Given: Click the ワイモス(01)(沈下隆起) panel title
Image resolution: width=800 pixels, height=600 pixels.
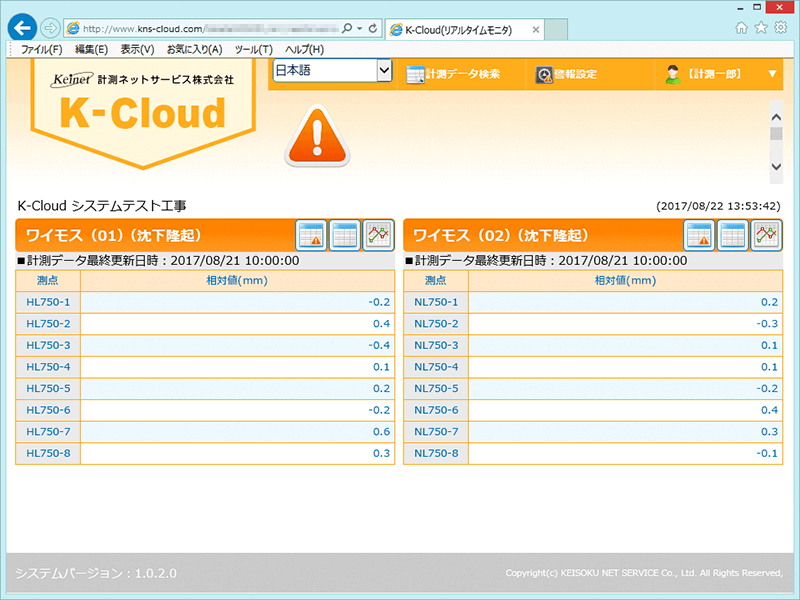Looking at the screenshot, I should click(113, 235).
